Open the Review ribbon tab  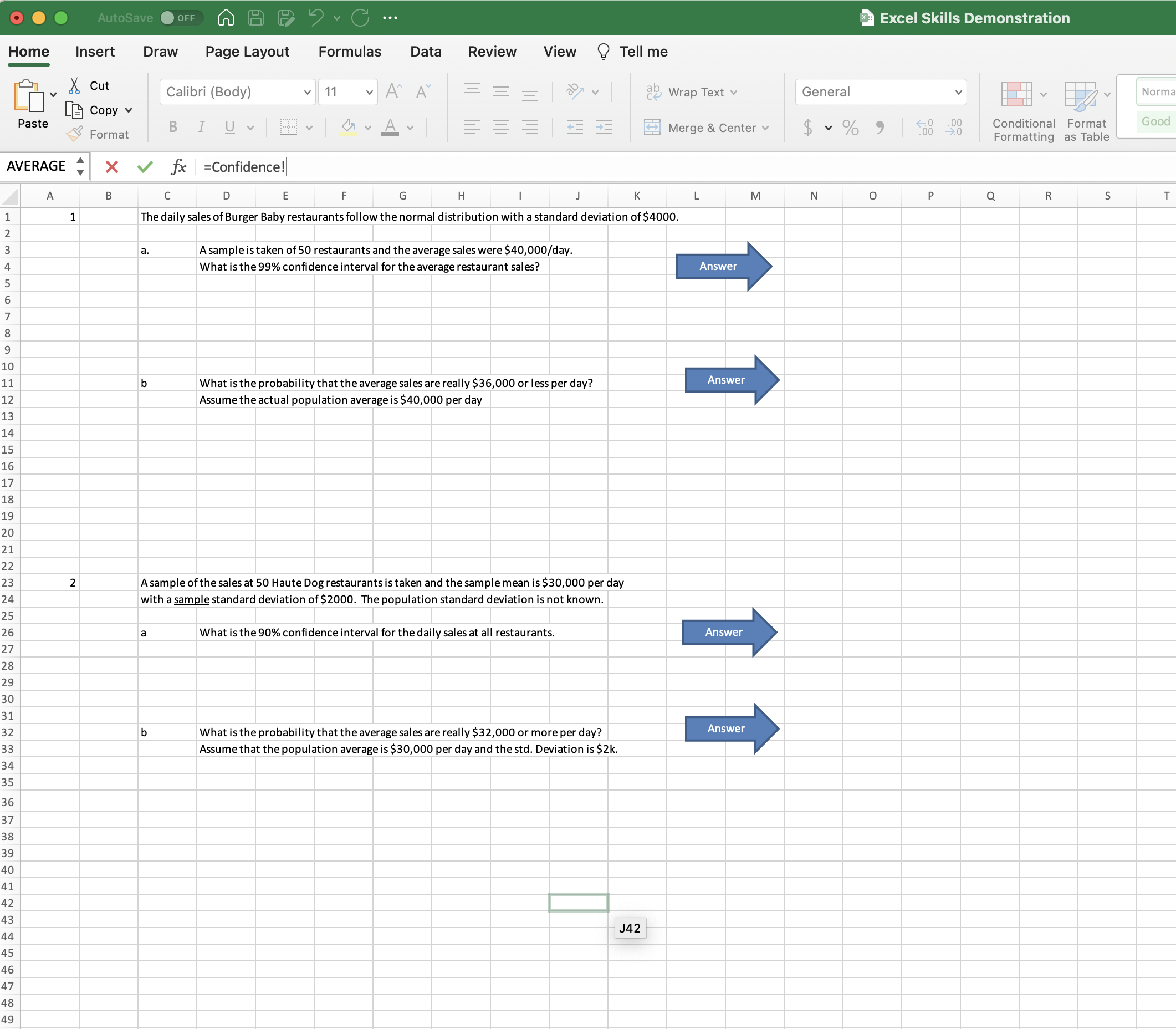click(492, 51)
